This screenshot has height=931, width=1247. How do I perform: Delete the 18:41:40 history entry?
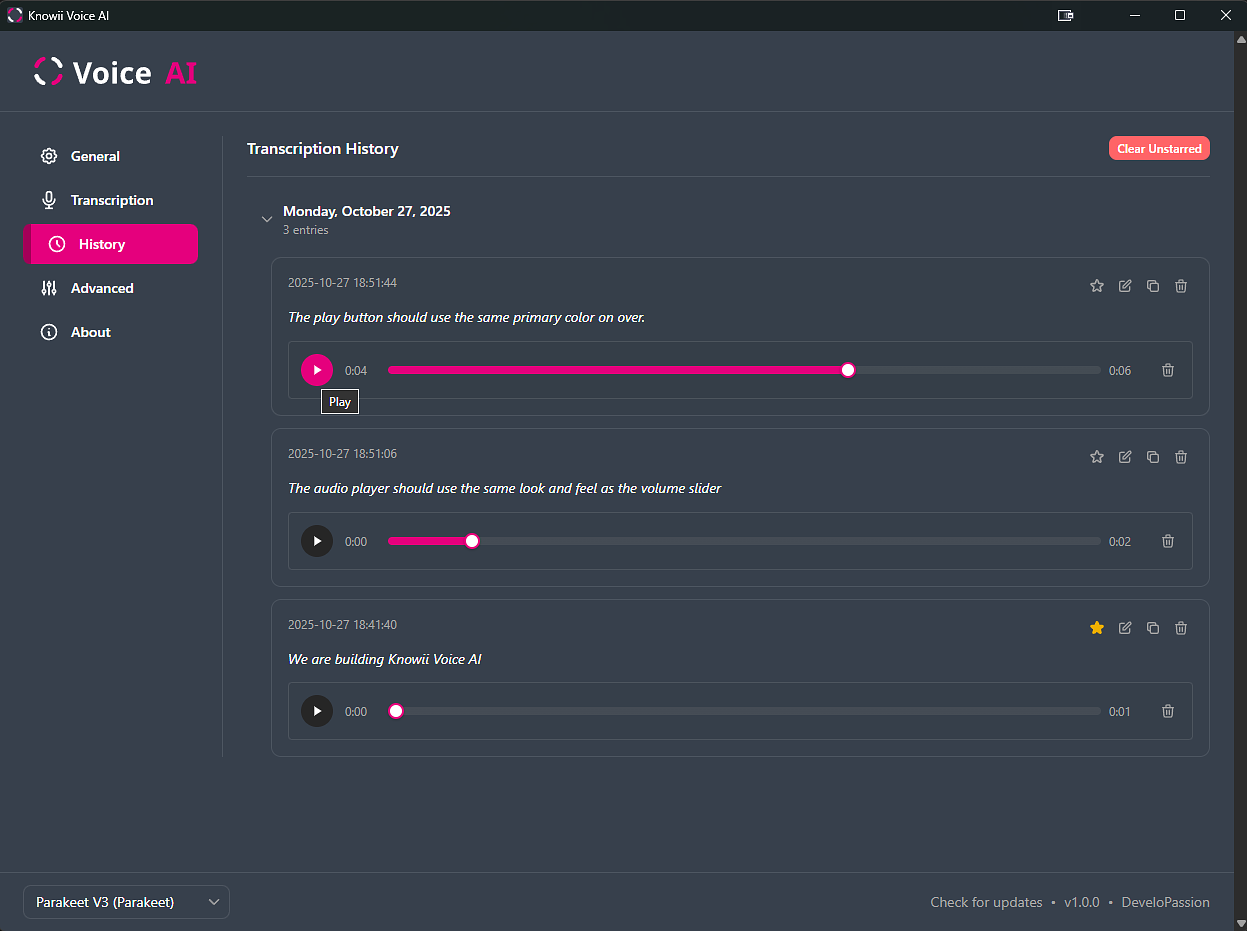click(1181, 628)
